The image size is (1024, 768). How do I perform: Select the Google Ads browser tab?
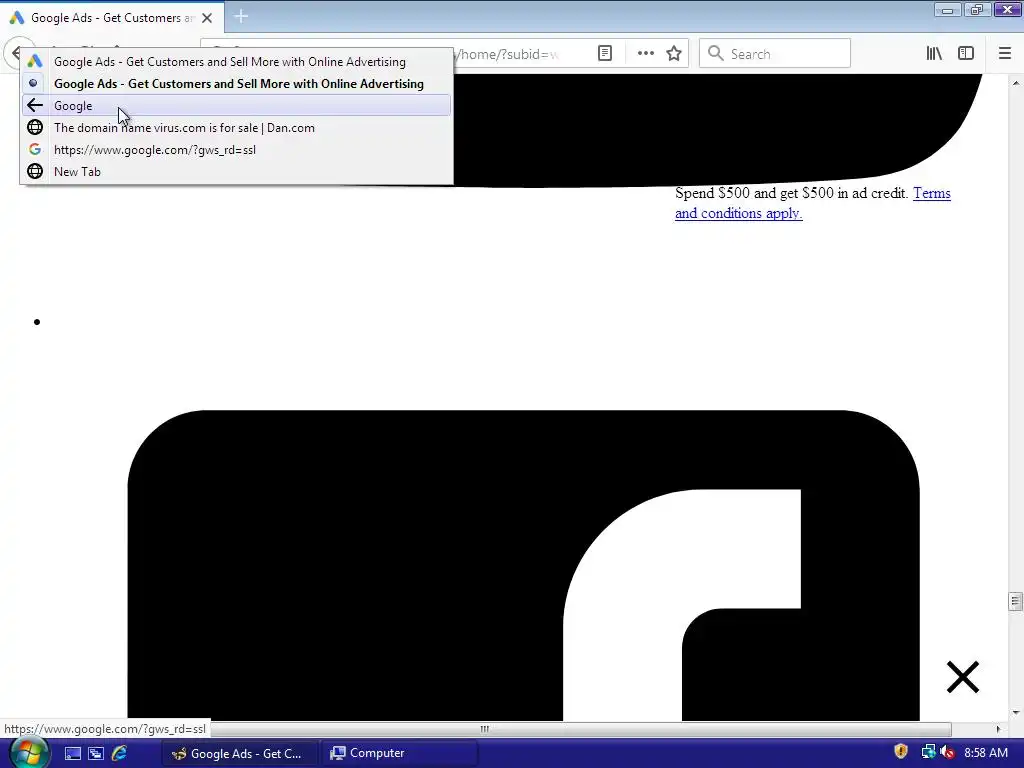(x=112, y=18)
